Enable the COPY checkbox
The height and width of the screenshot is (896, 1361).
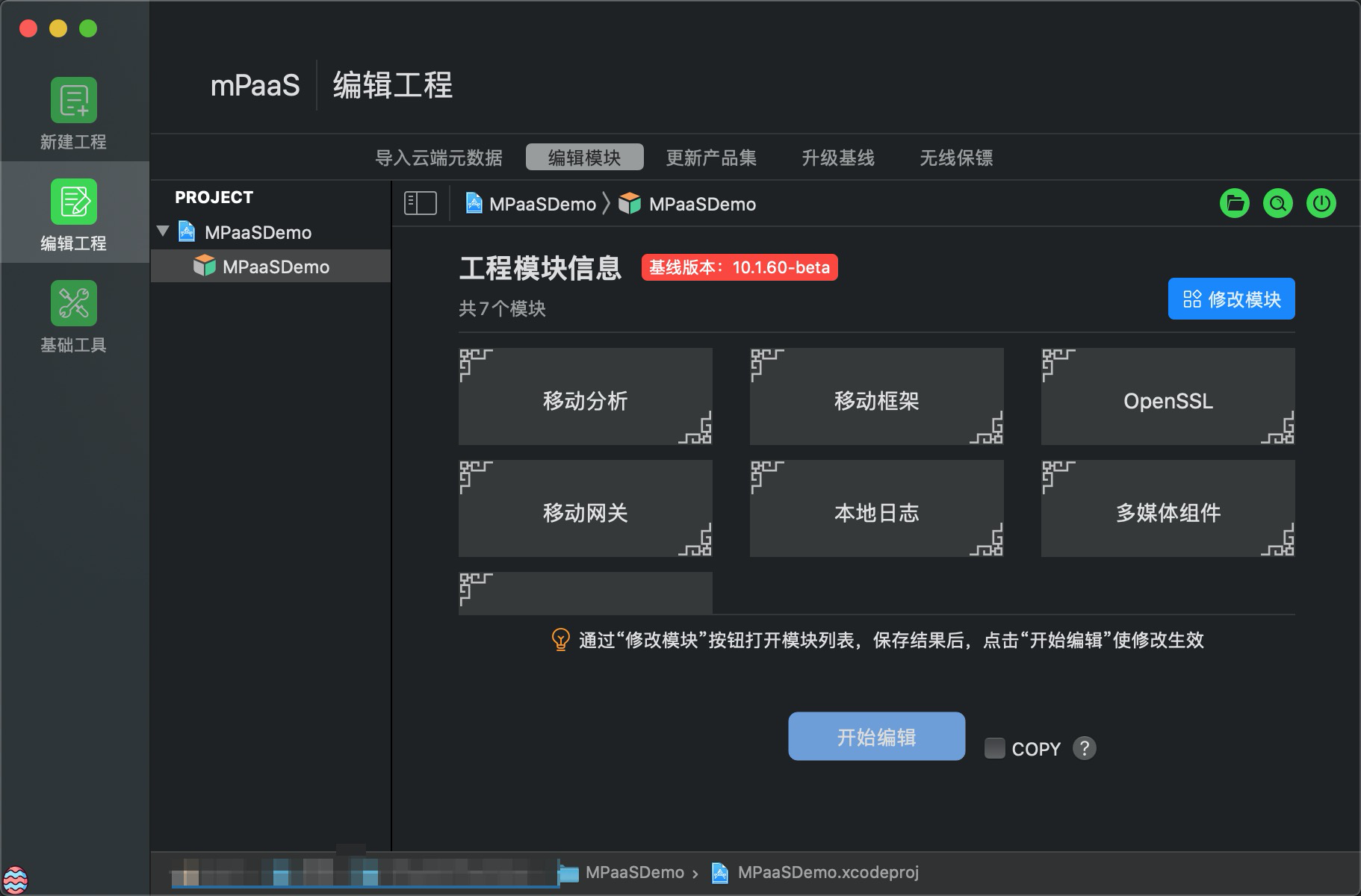pyautogui.click(x=994, y=747)
